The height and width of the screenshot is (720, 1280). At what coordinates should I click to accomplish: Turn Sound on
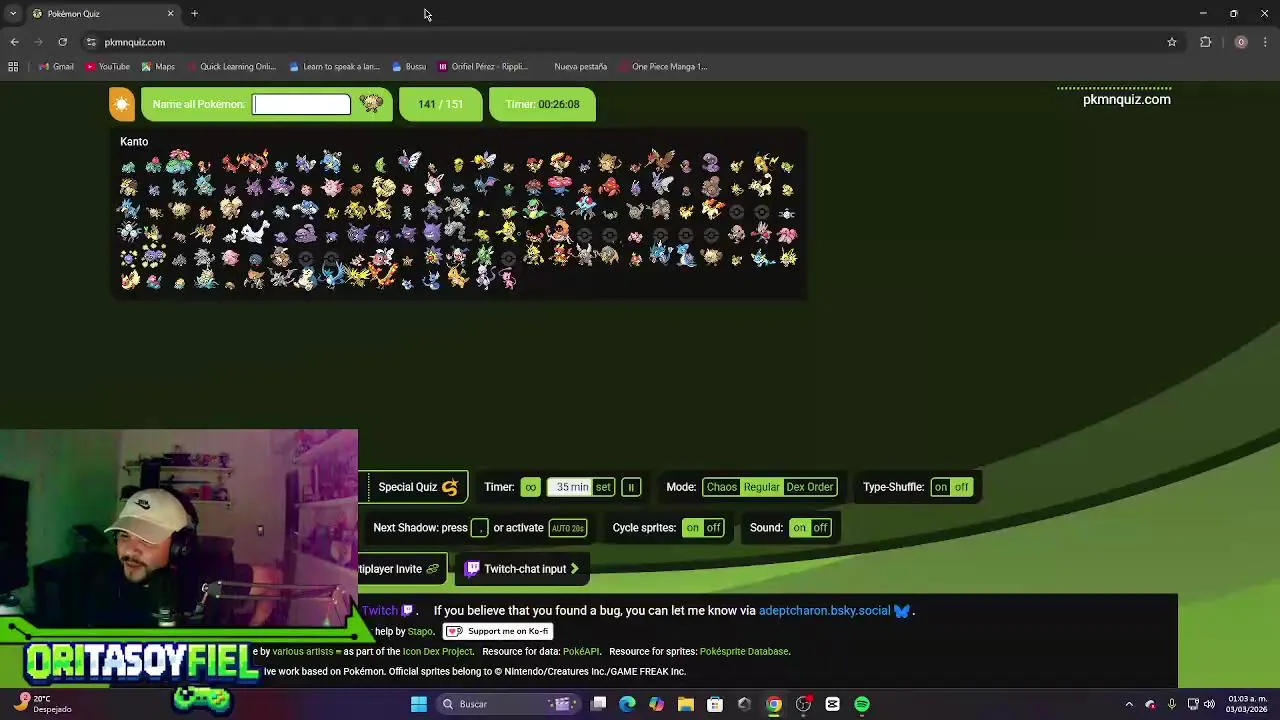pyautogui.click(x=800, y=528)
